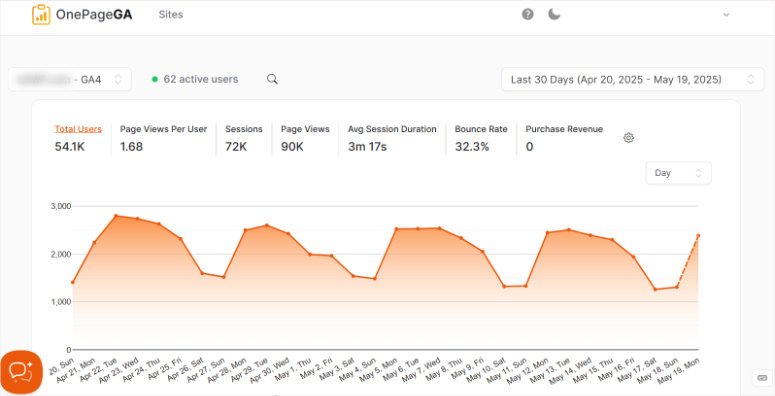775x396 pixels.
Task: Click the May 7, Wed data point
Action: 439,228
